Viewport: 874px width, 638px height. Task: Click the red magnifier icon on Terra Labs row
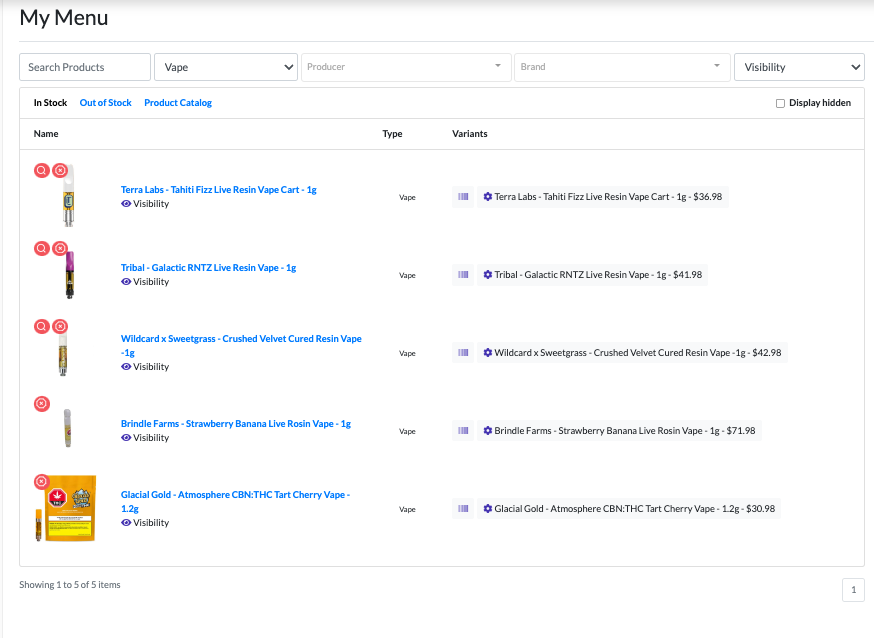coord(42,170)
